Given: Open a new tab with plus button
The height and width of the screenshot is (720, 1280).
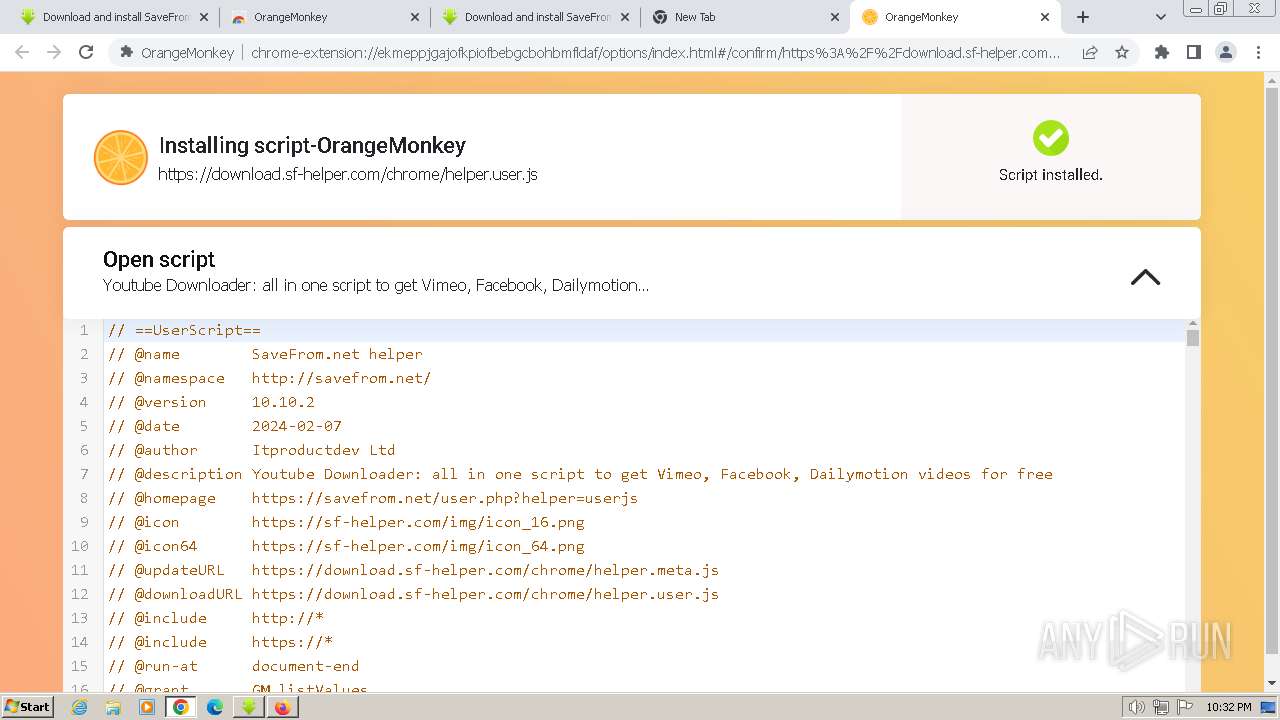Looking at the screenshot, I should [x=1083, y=17].
